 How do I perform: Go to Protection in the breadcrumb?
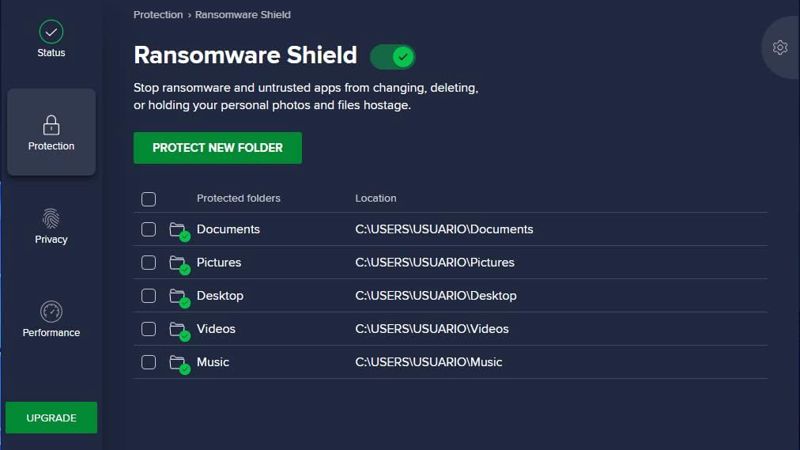[158, 15]
